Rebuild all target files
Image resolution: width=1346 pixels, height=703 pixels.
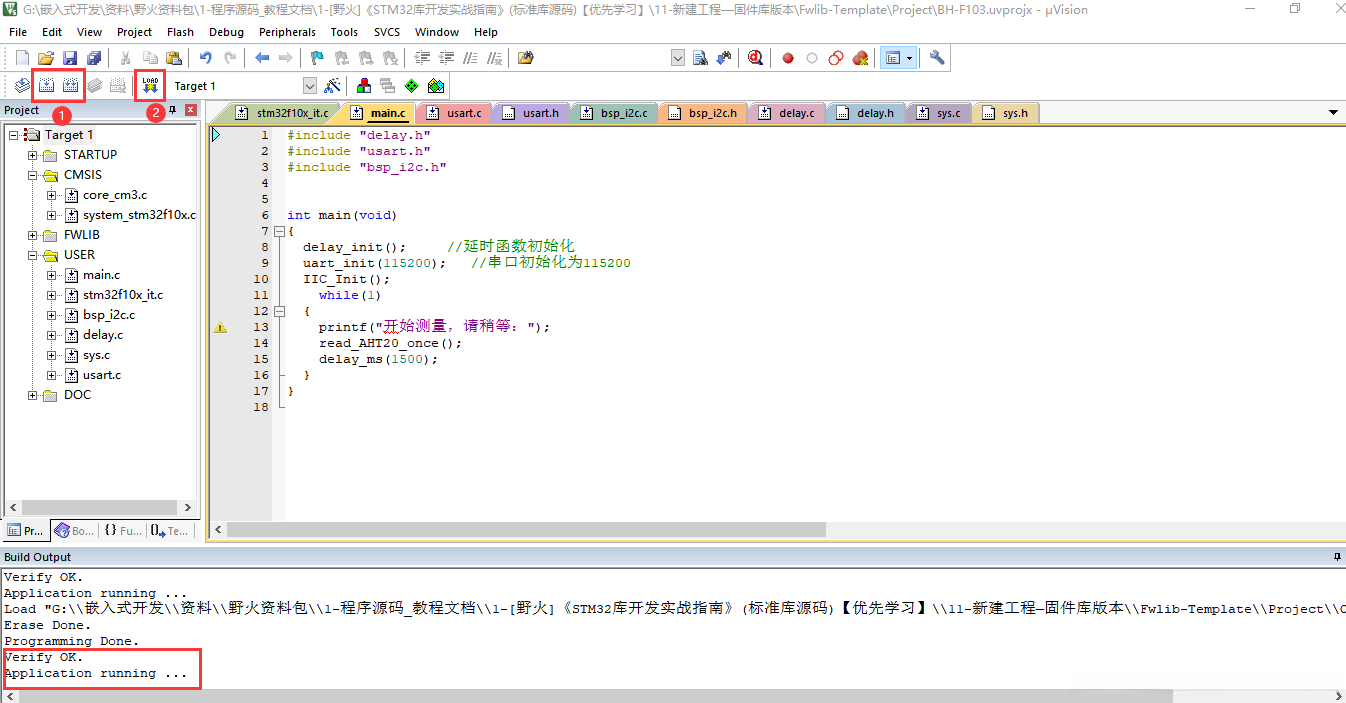point(70,86)
